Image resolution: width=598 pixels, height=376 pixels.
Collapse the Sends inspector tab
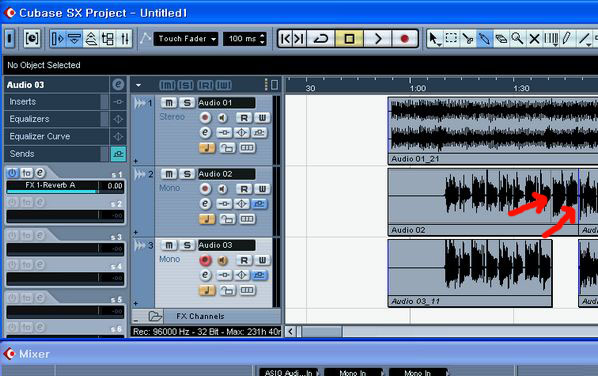[x=53, y=154]
